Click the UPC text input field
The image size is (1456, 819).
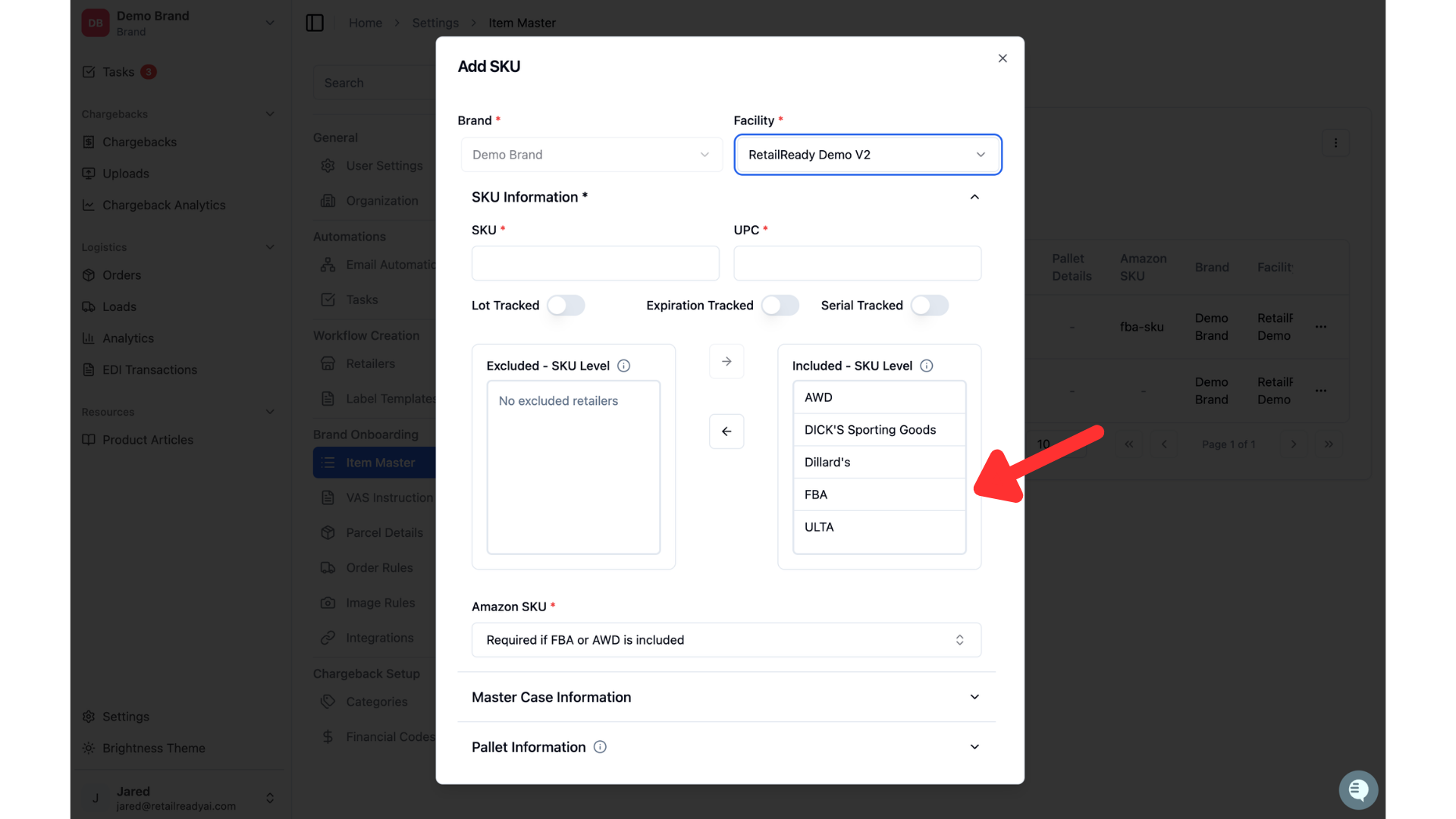[x=857, y=263]
